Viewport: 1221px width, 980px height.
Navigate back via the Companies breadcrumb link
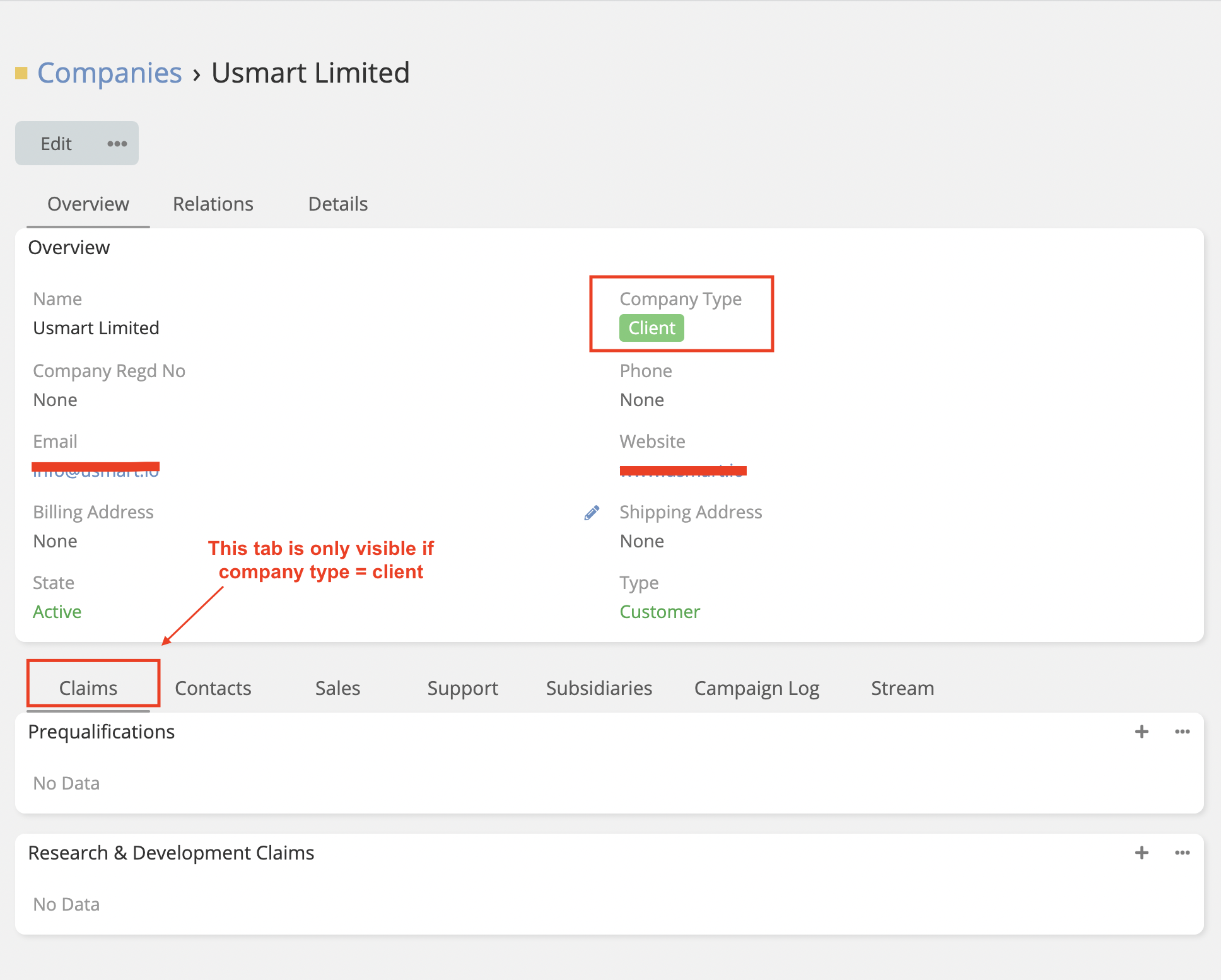pos(108,73)
